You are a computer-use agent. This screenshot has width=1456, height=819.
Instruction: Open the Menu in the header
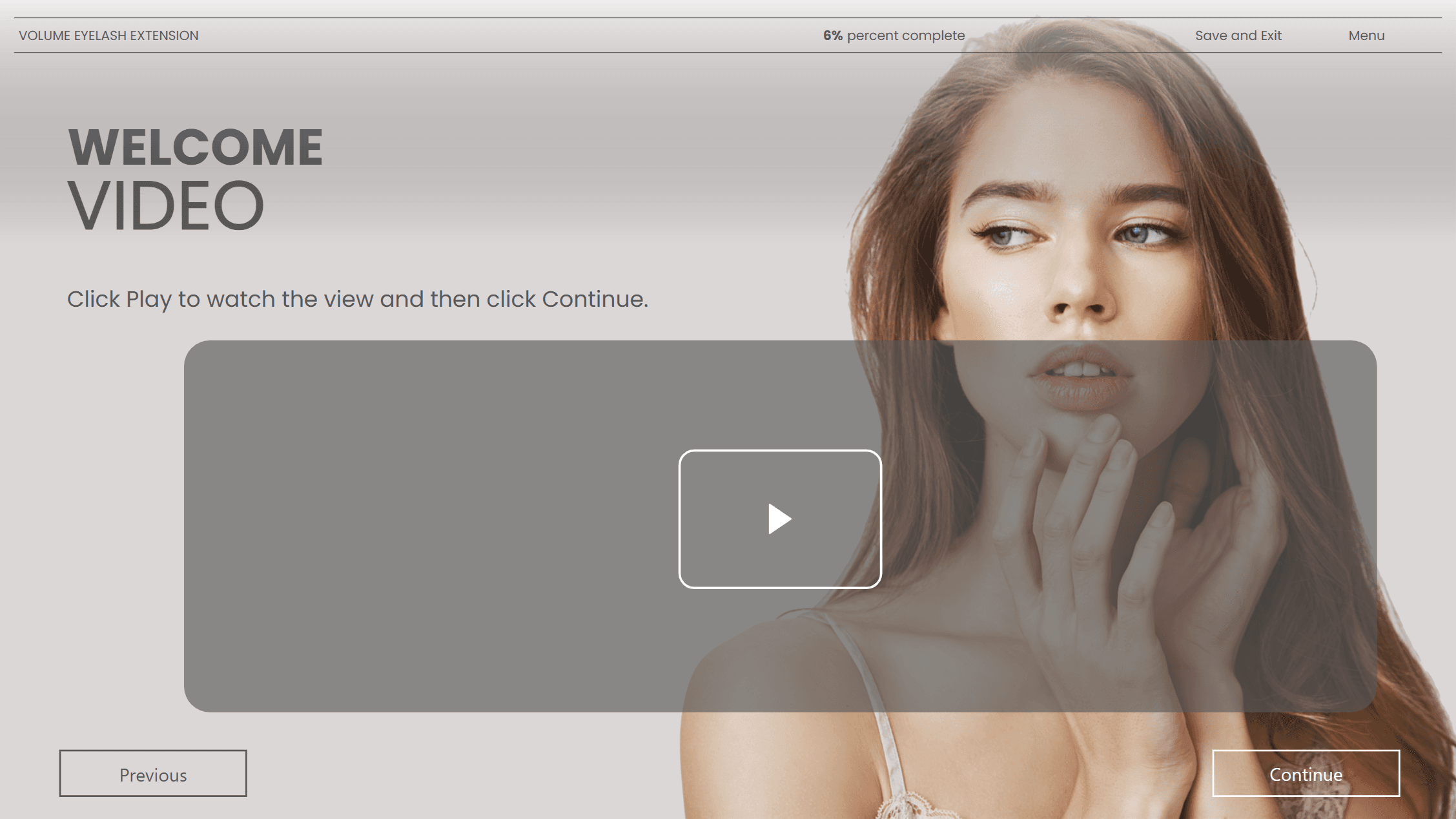(x=1366, y=36)
